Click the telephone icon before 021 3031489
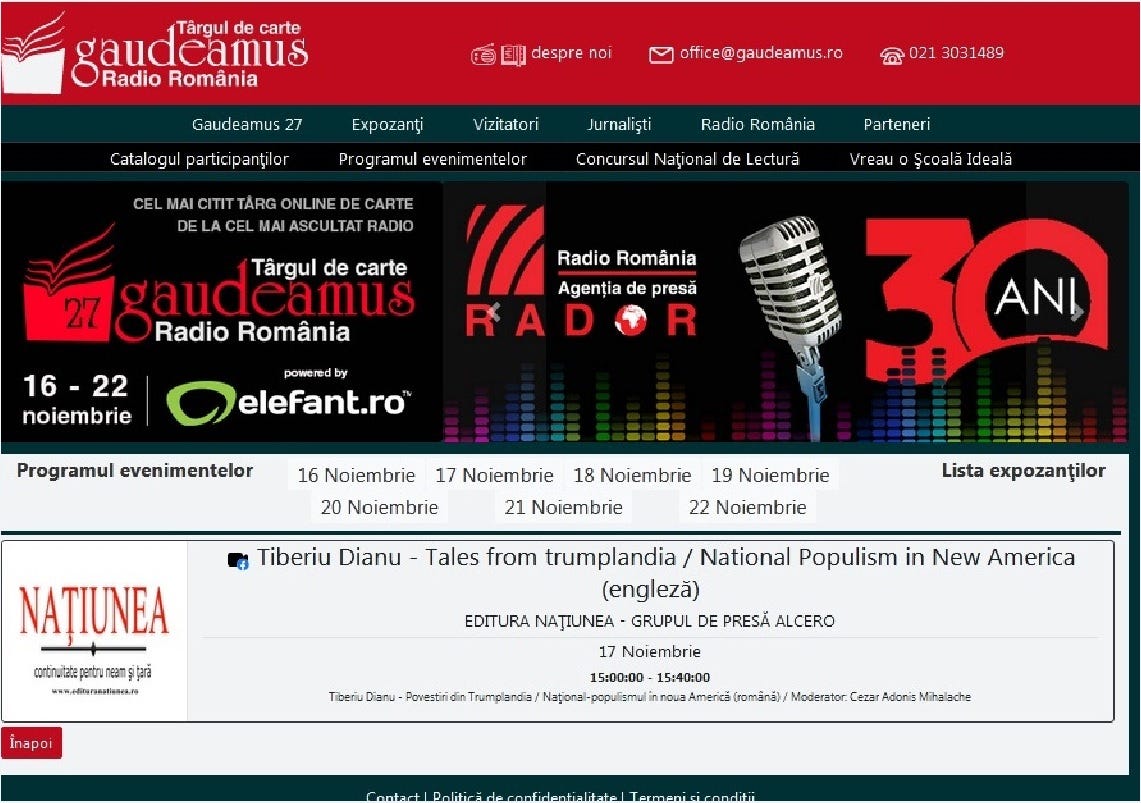This screenshot has width=1141, height=803. [x=892, y=55]
